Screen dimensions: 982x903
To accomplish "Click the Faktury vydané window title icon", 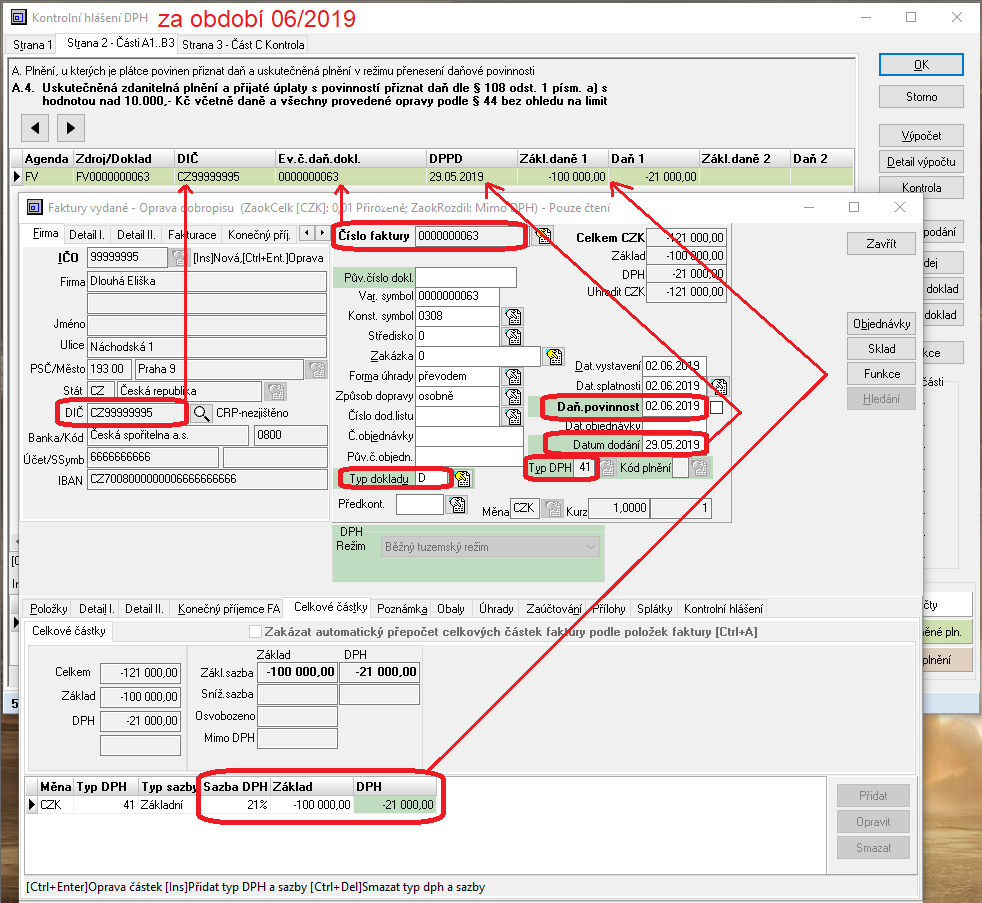I will tap(35, 207).
